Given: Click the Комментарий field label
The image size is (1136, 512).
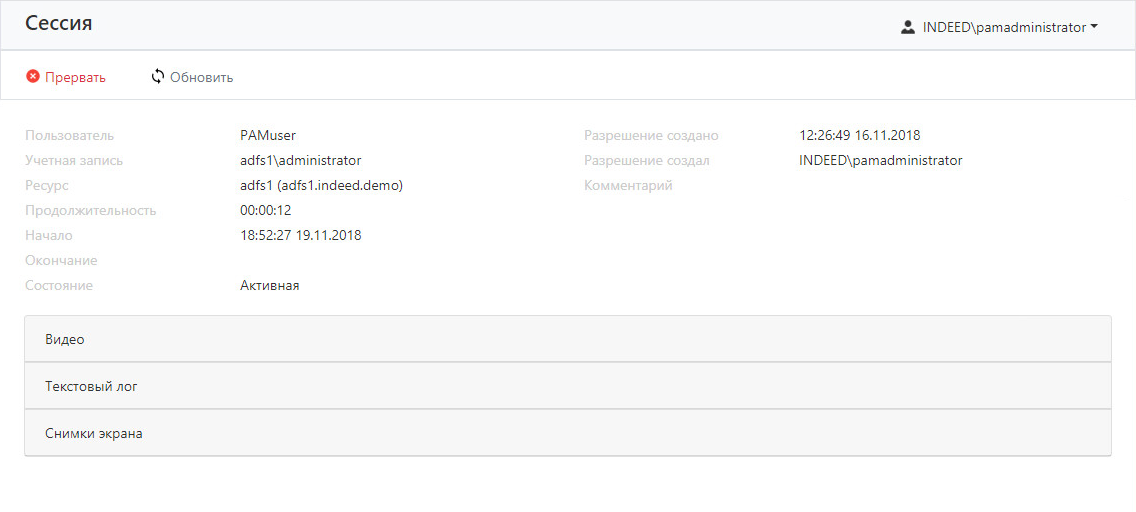Looking at the screenshot, I should [628, 185].
